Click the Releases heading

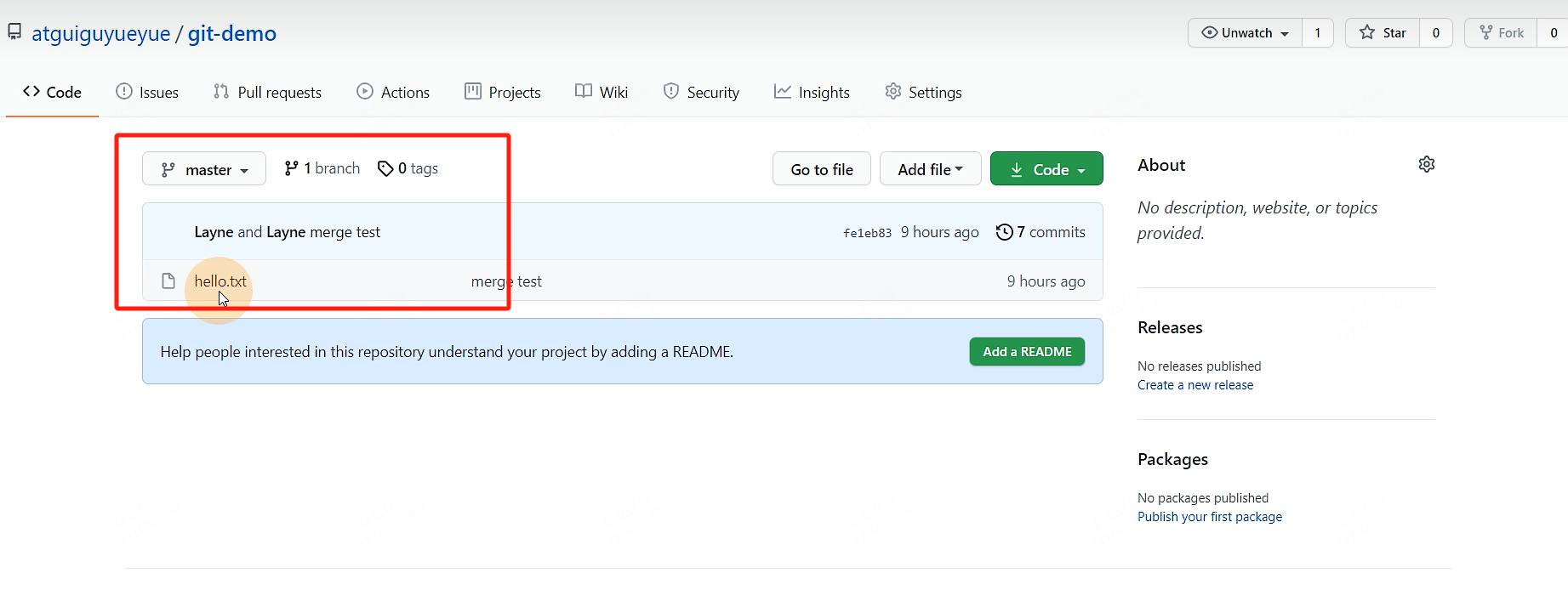click(1170, 327)
